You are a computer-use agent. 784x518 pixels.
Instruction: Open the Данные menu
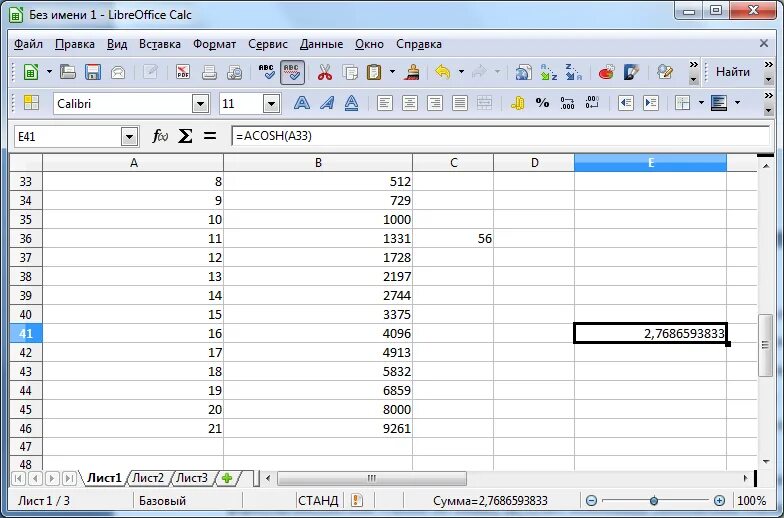click(x=322, y=44)
